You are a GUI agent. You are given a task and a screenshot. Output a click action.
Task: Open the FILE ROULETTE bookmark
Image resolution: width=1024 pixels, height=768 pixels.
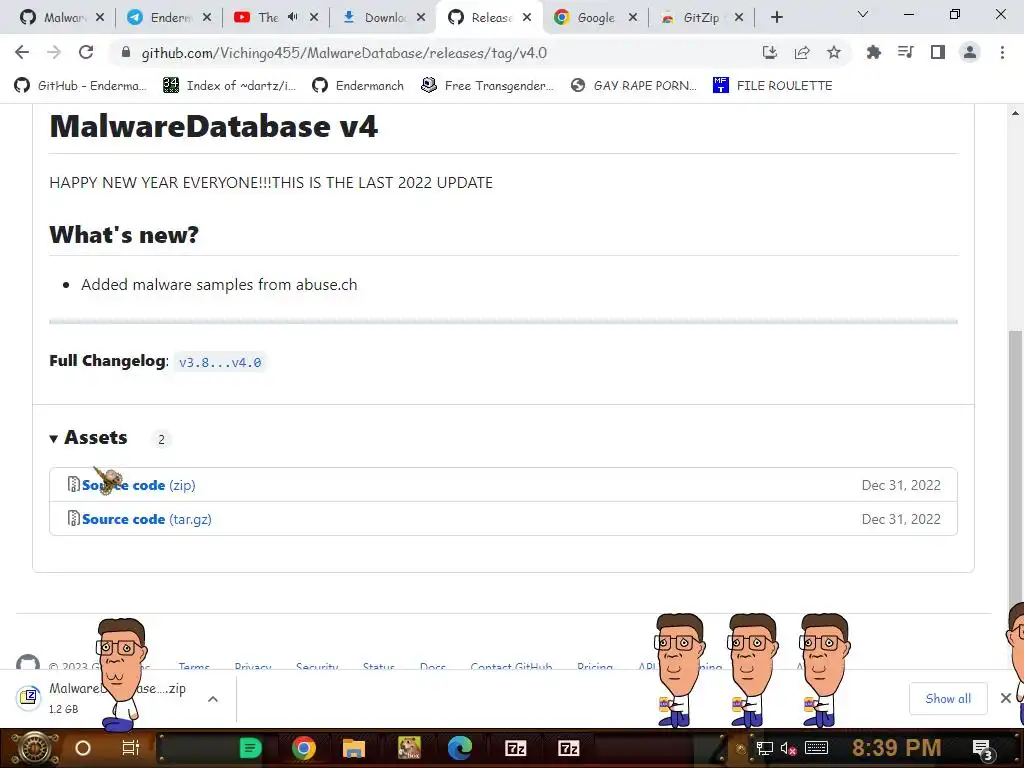click(x=773, y=86)
